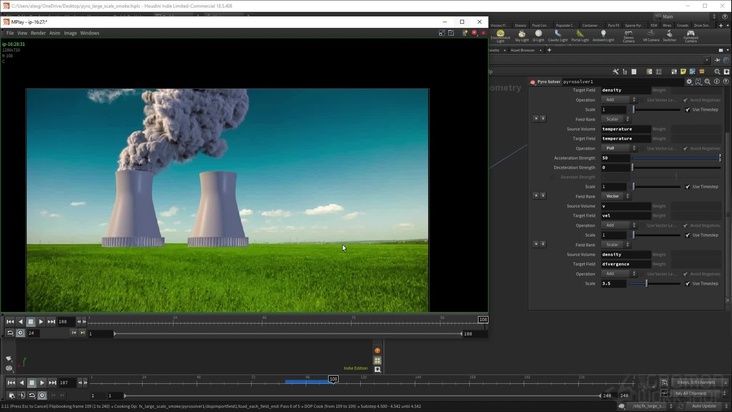Remove the temperature field entry with x button
This screenshot has width=732, height=412.
coord(535,119)
